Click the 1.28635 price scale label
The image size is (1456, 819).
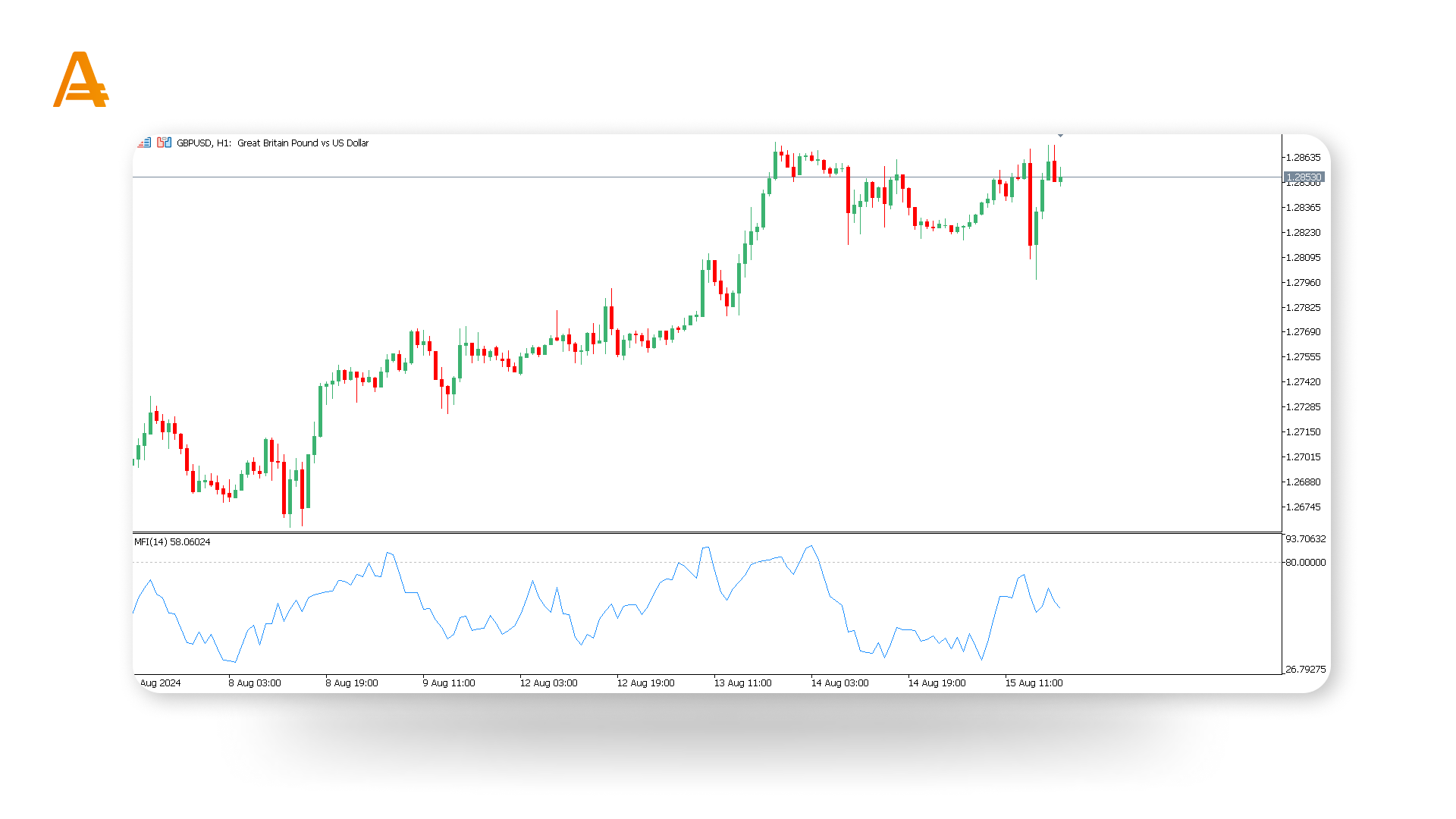[x=1303, y=158]
